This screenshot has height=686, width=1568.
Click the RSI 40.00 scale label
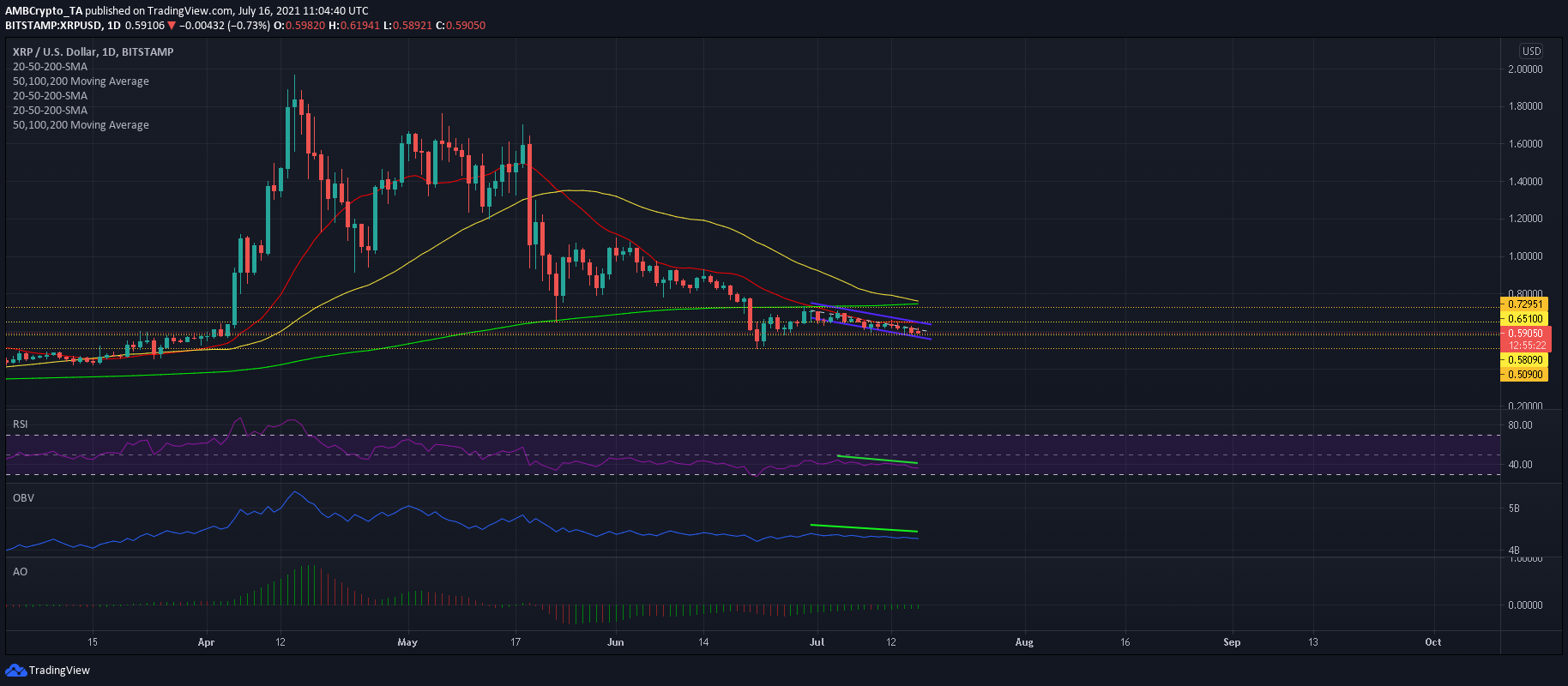[1520, 465]
